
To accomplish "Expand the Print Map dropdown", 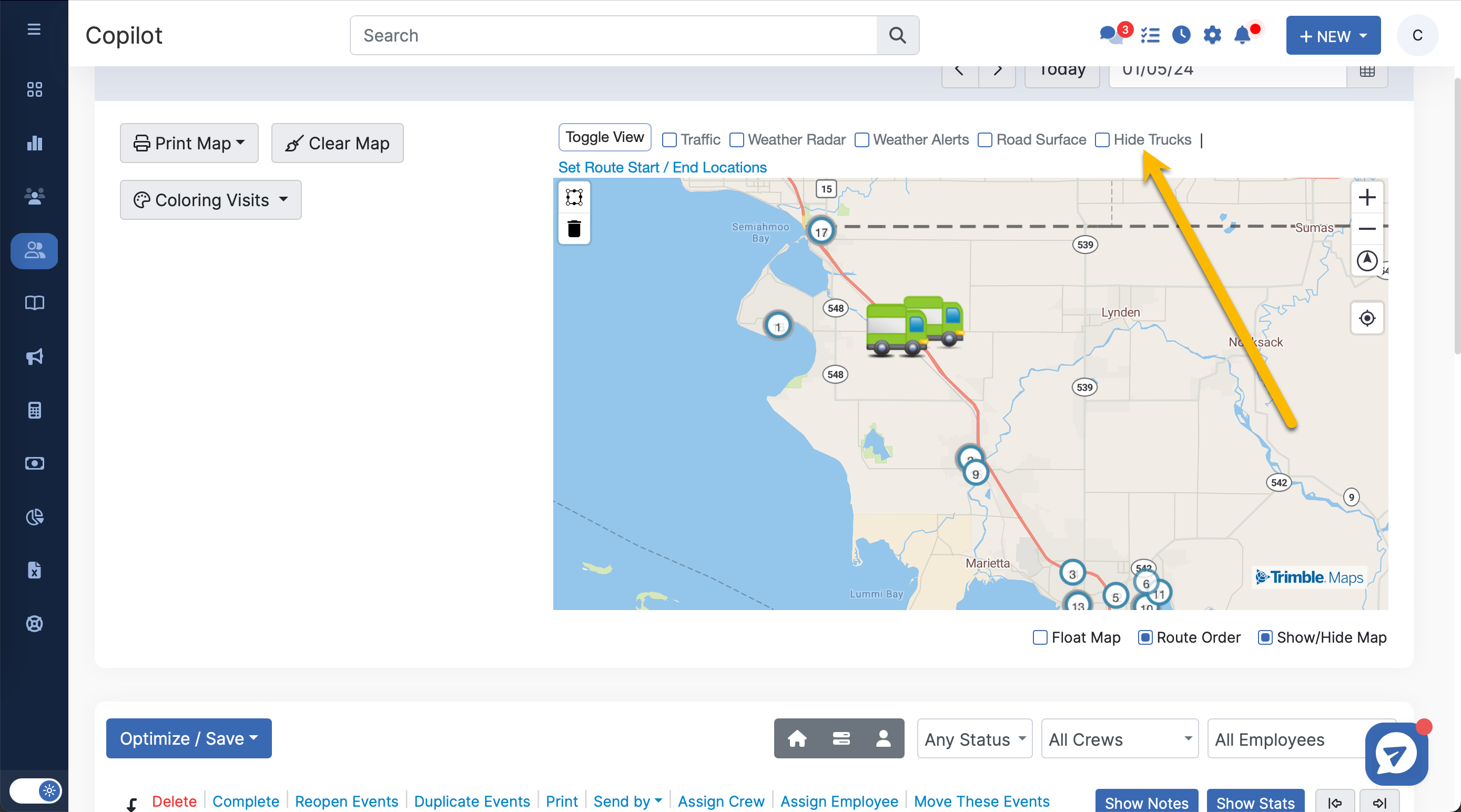I will coord(189,143).
